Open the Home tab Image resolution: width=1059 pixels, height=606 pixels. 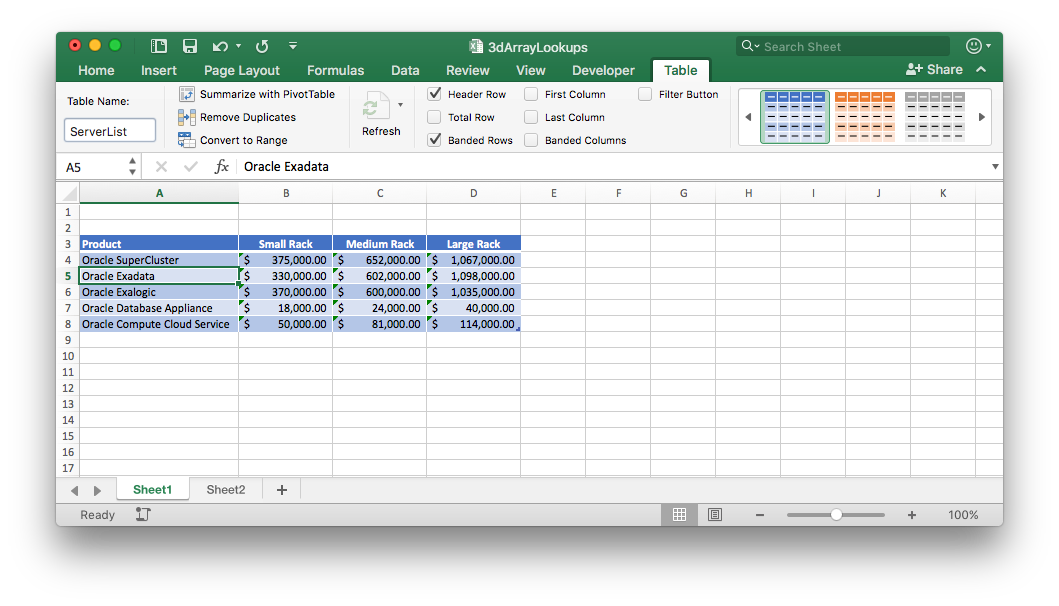(x=96, y=70)
